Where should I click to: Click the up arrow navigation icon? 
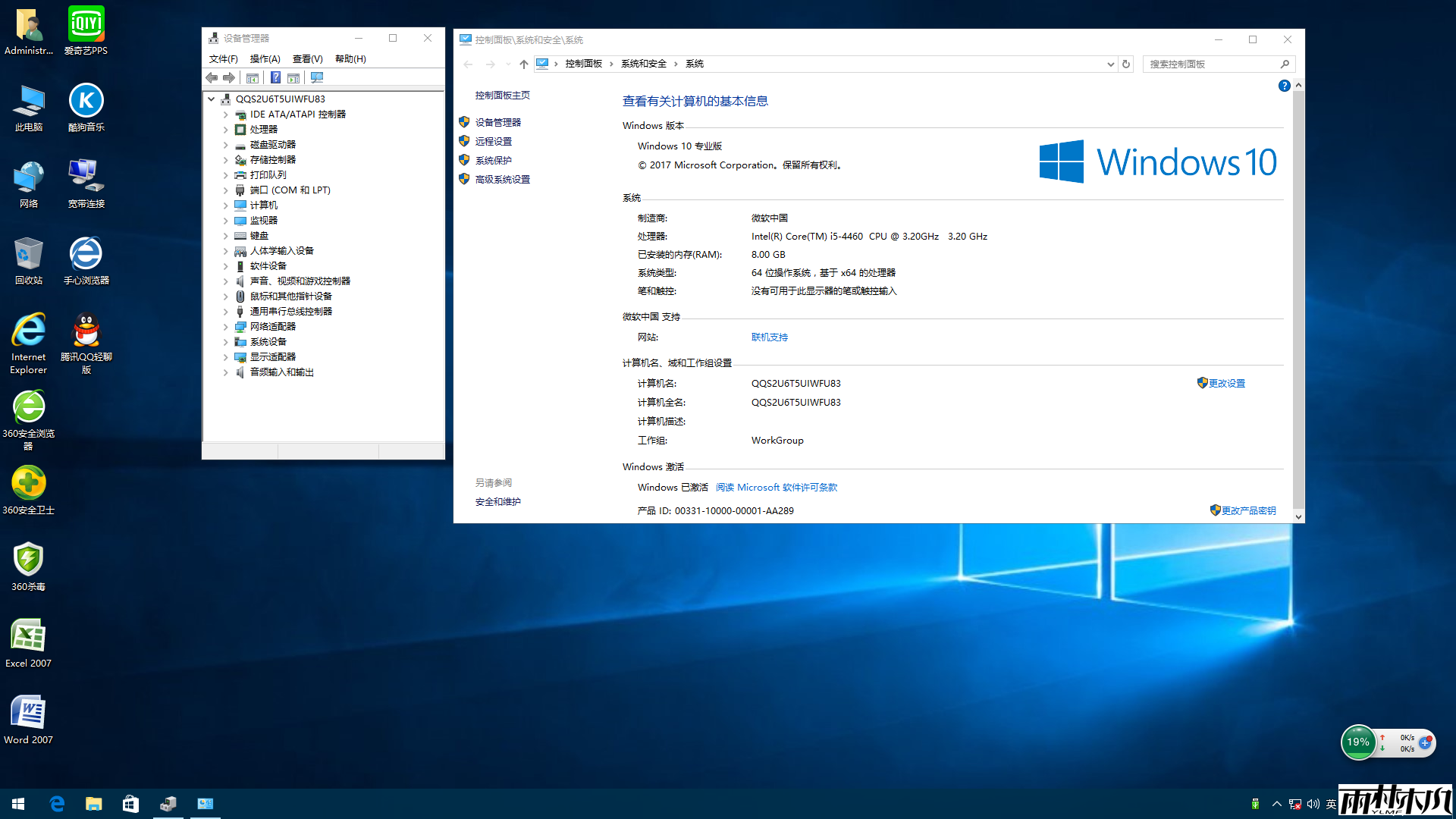(x=523, y=64)
